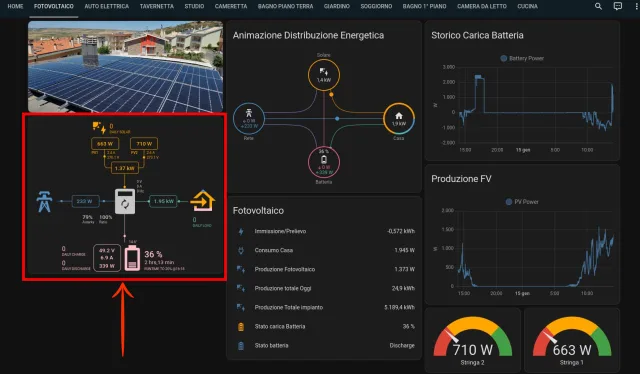Click the 2 hrs,13 min runtime text

(x=159, y=262)
